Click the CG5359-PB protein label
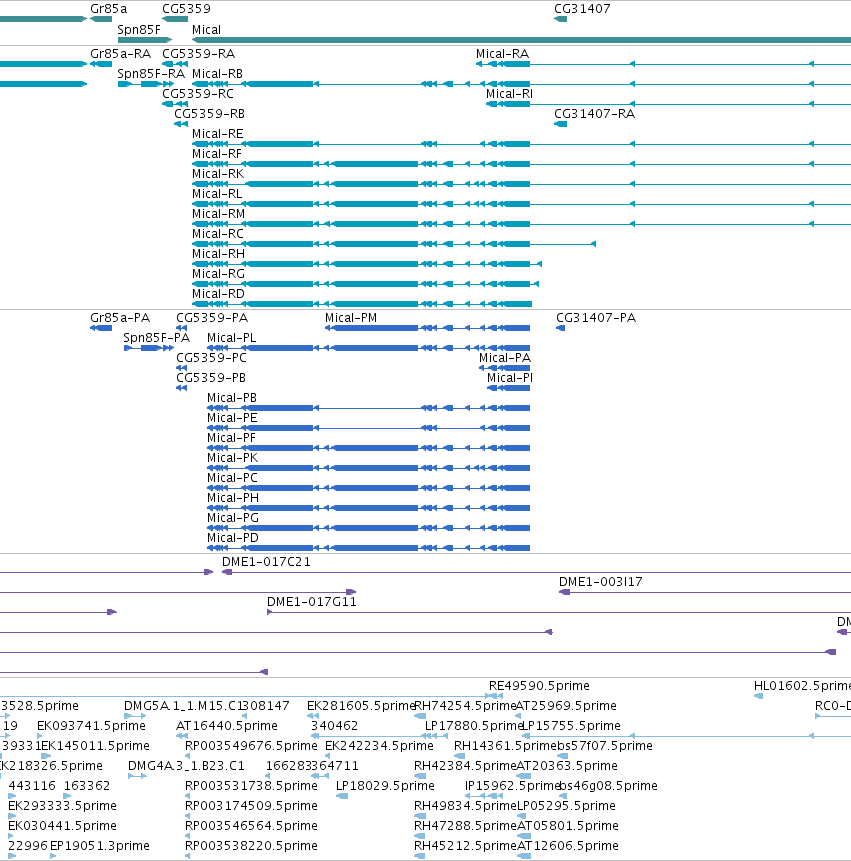 point(211,378)
